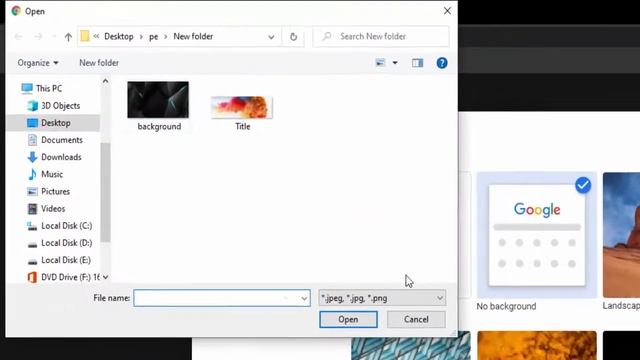
Task: Open Documents in the sidebar
Action: point(62,140)
